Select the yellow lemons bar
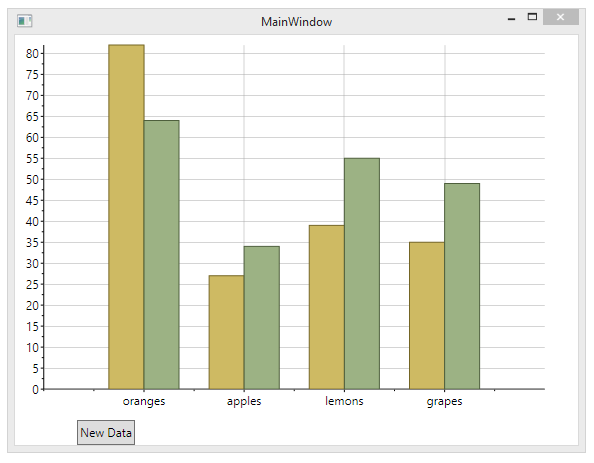The image size is (594, 463). (x=327, y=307)
